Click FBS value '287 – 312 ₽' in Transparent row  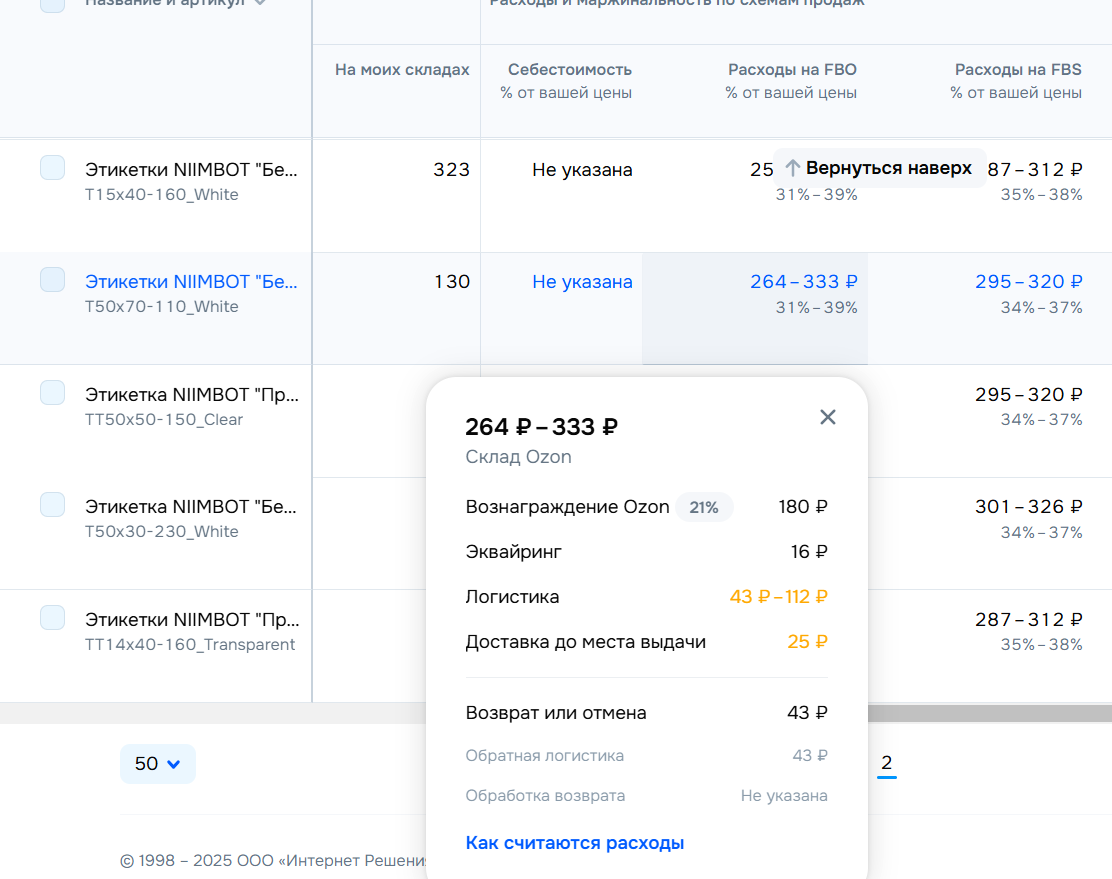tap(1028, 619)
